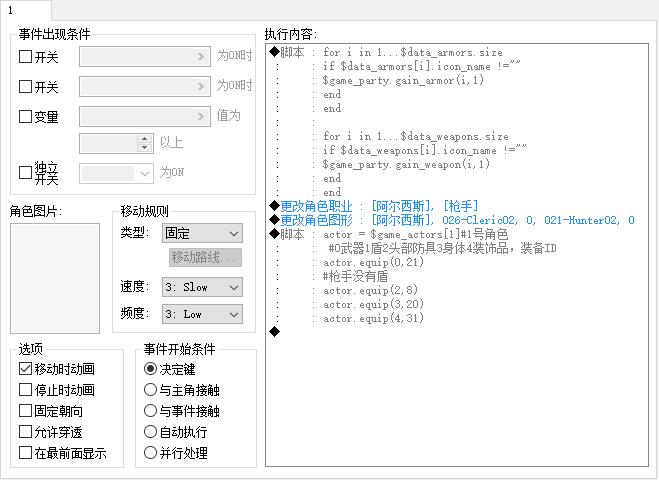659x480 pixels.
Task: Enable the first 开关 condition checkbox
Action: pyautogui.click(x=25, y=56)
